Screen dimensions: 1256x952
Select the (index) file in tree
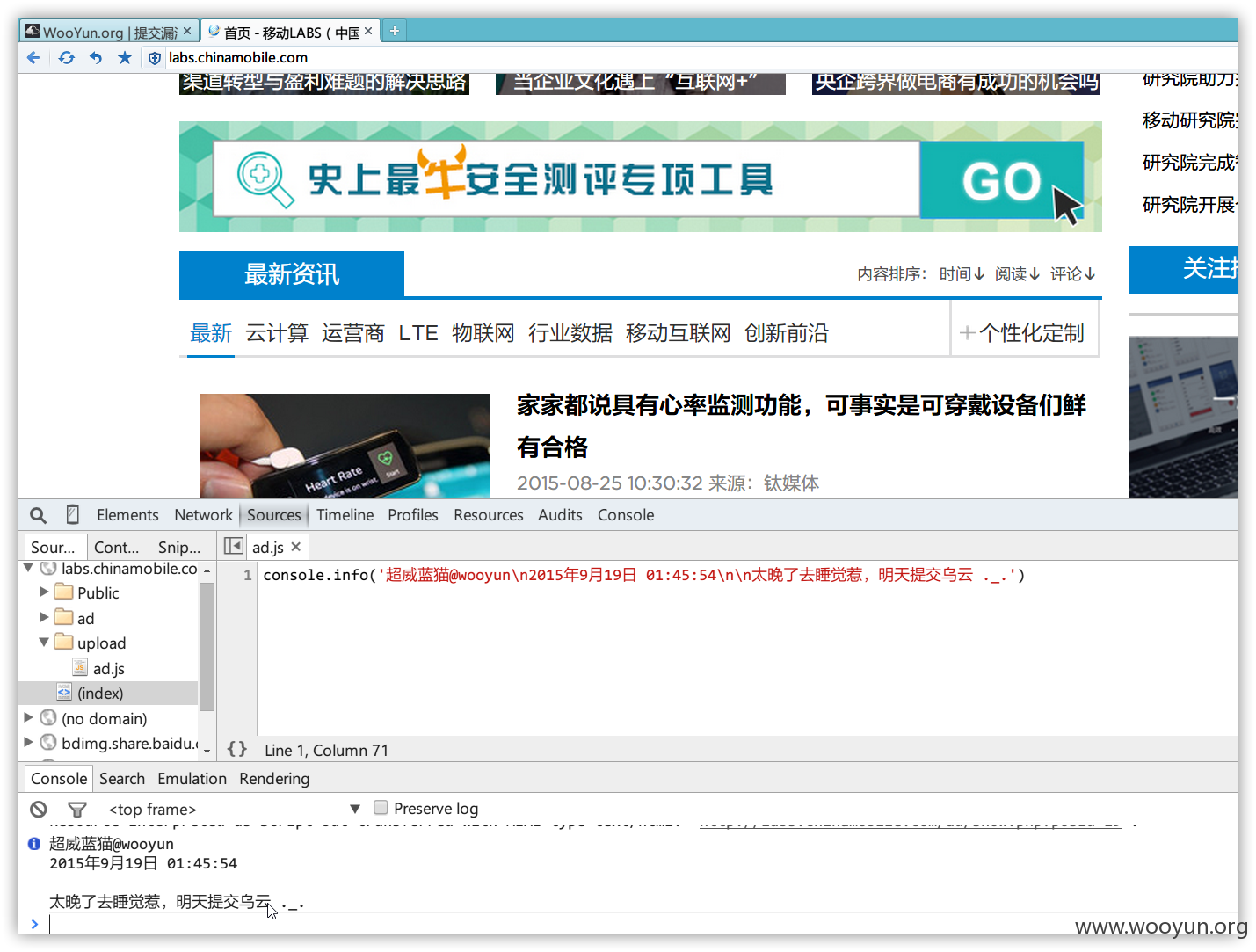pyautogui.click(x=100, y=693)
